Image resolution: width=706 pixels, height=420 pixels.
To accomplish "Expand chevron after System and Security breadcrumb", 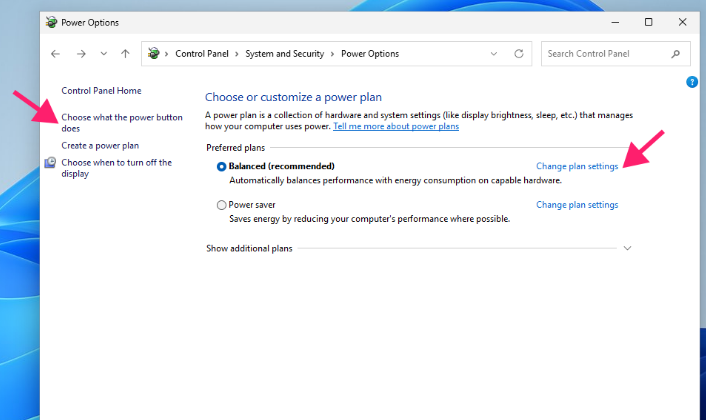I will click(x=332, y=54).
